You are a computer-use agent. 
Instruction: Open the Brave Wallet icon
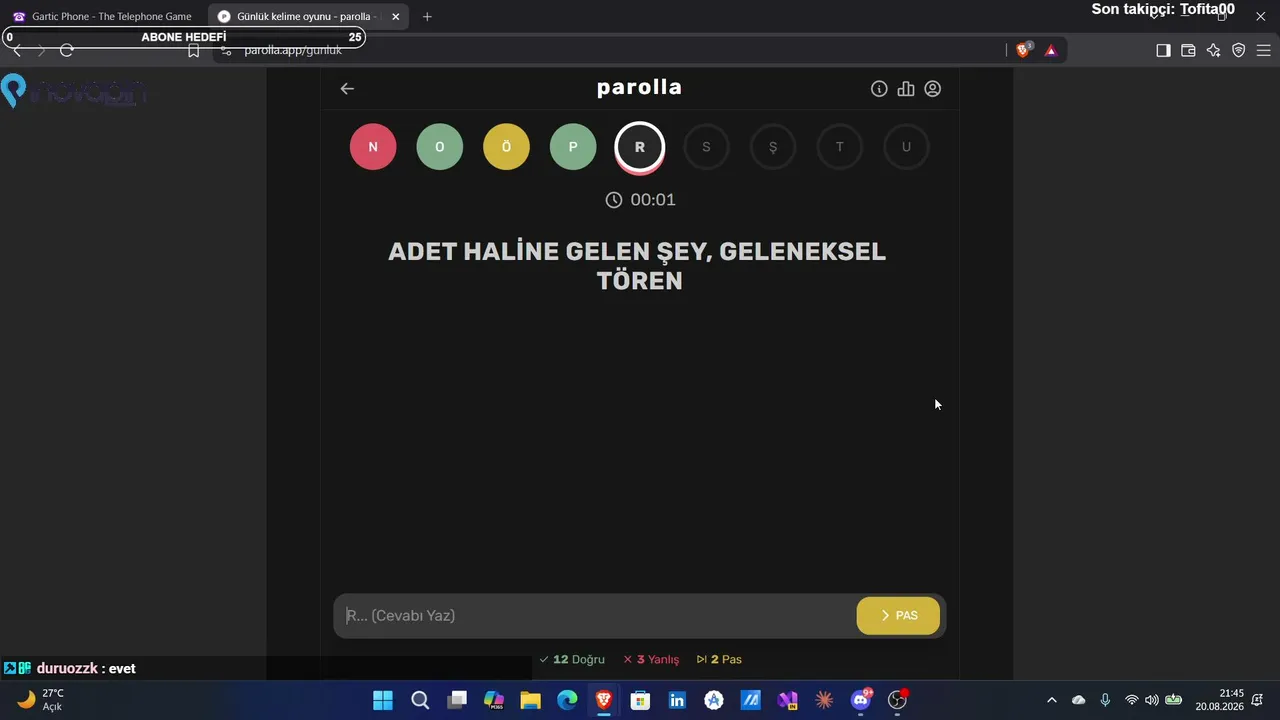click(x=1188, y=50)
